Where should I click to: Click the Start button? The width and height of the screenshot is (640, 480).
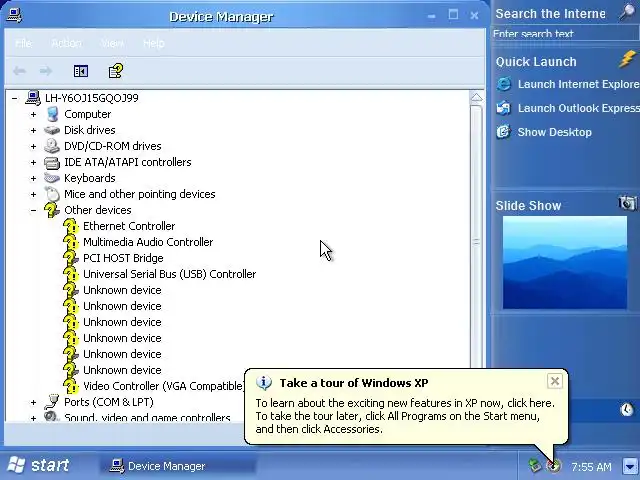tap(39, 465)
